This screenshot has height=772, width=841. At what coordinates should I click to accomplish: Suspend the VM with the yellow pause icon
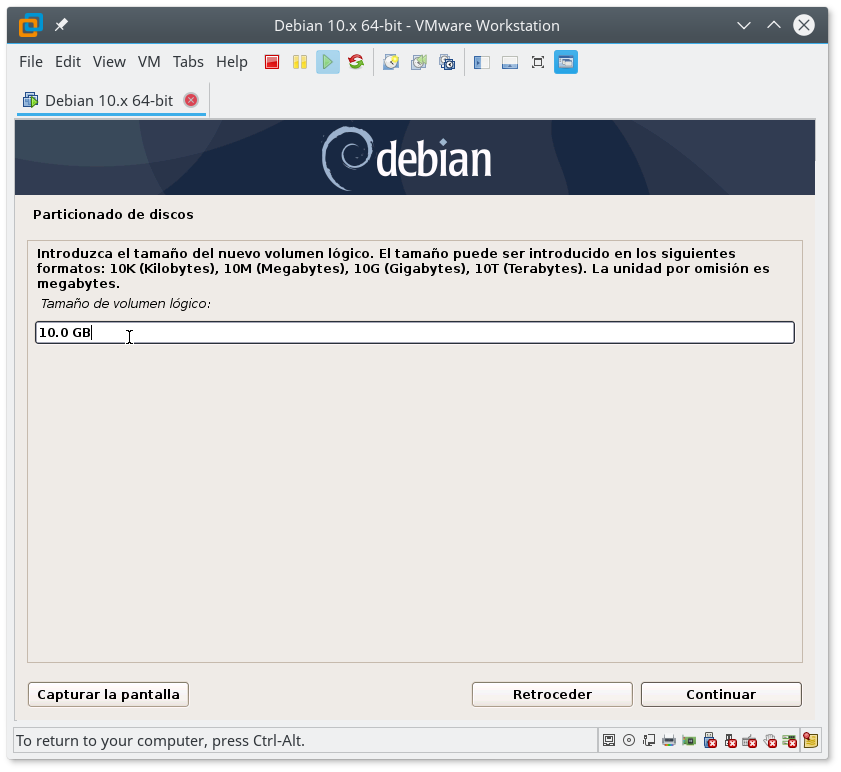pyautogui.click(x=300, y=62)
